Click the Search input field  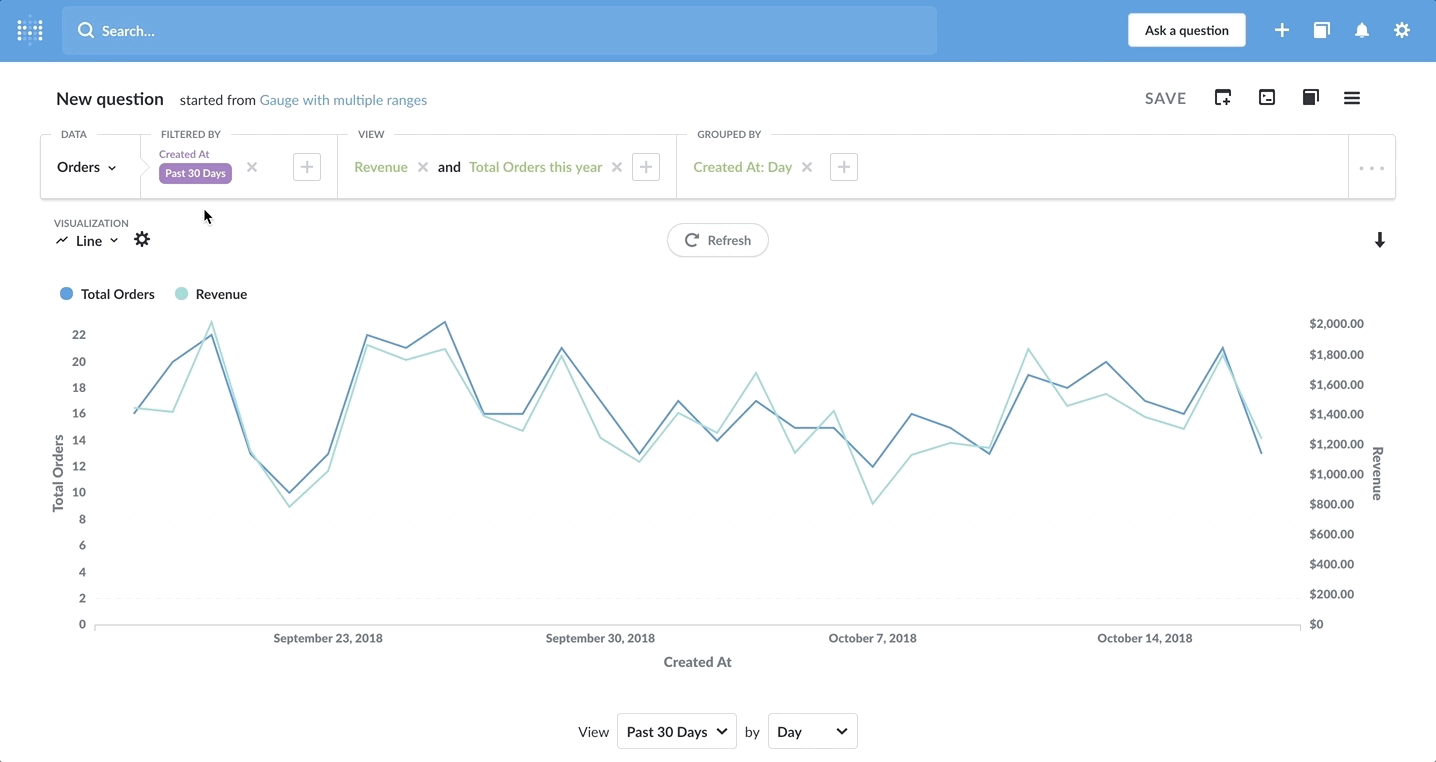500,31
